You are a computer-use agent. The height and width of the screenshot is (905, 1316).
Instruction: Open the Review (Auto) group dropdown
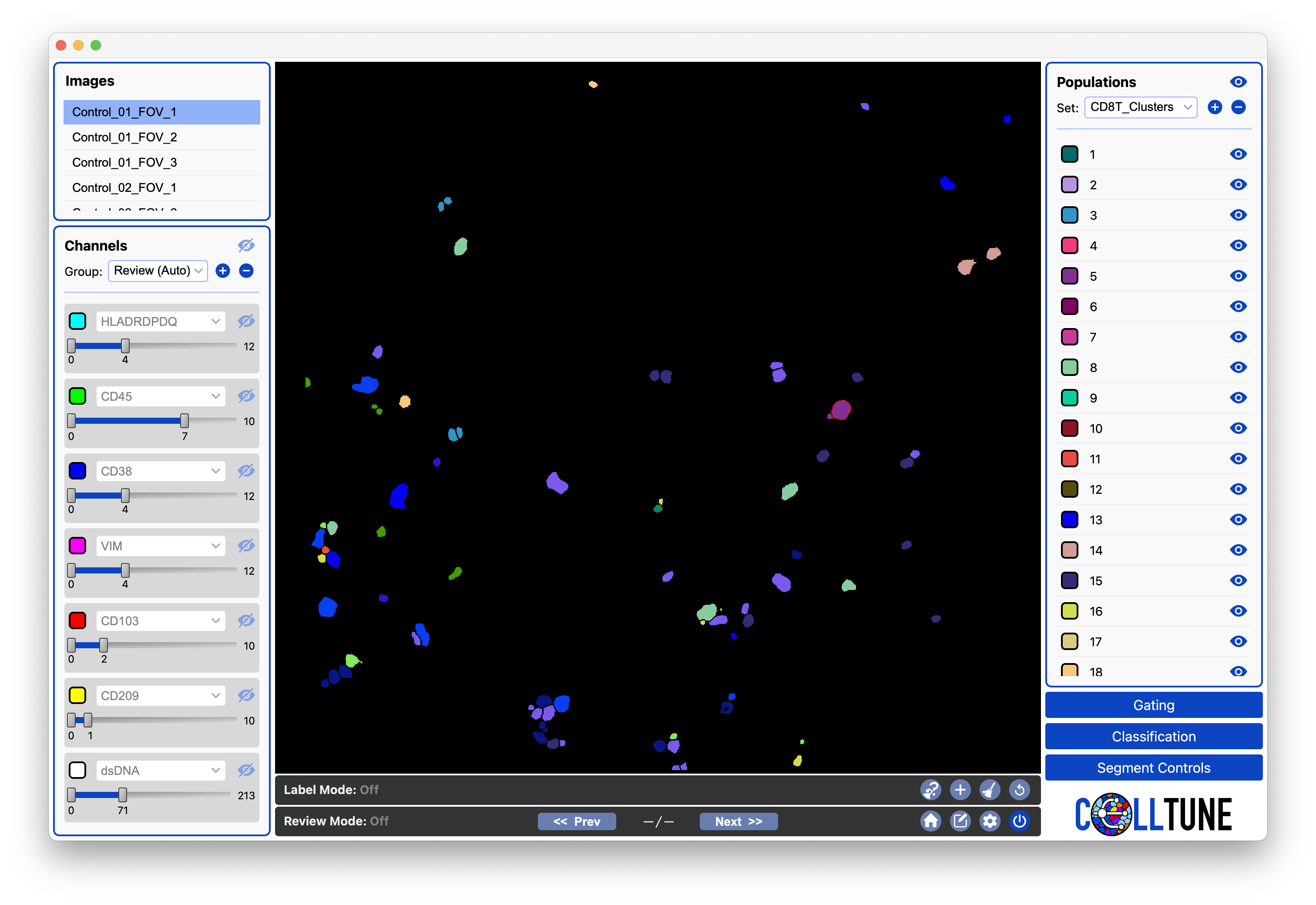pyautogui.click(x=158, y=271)
